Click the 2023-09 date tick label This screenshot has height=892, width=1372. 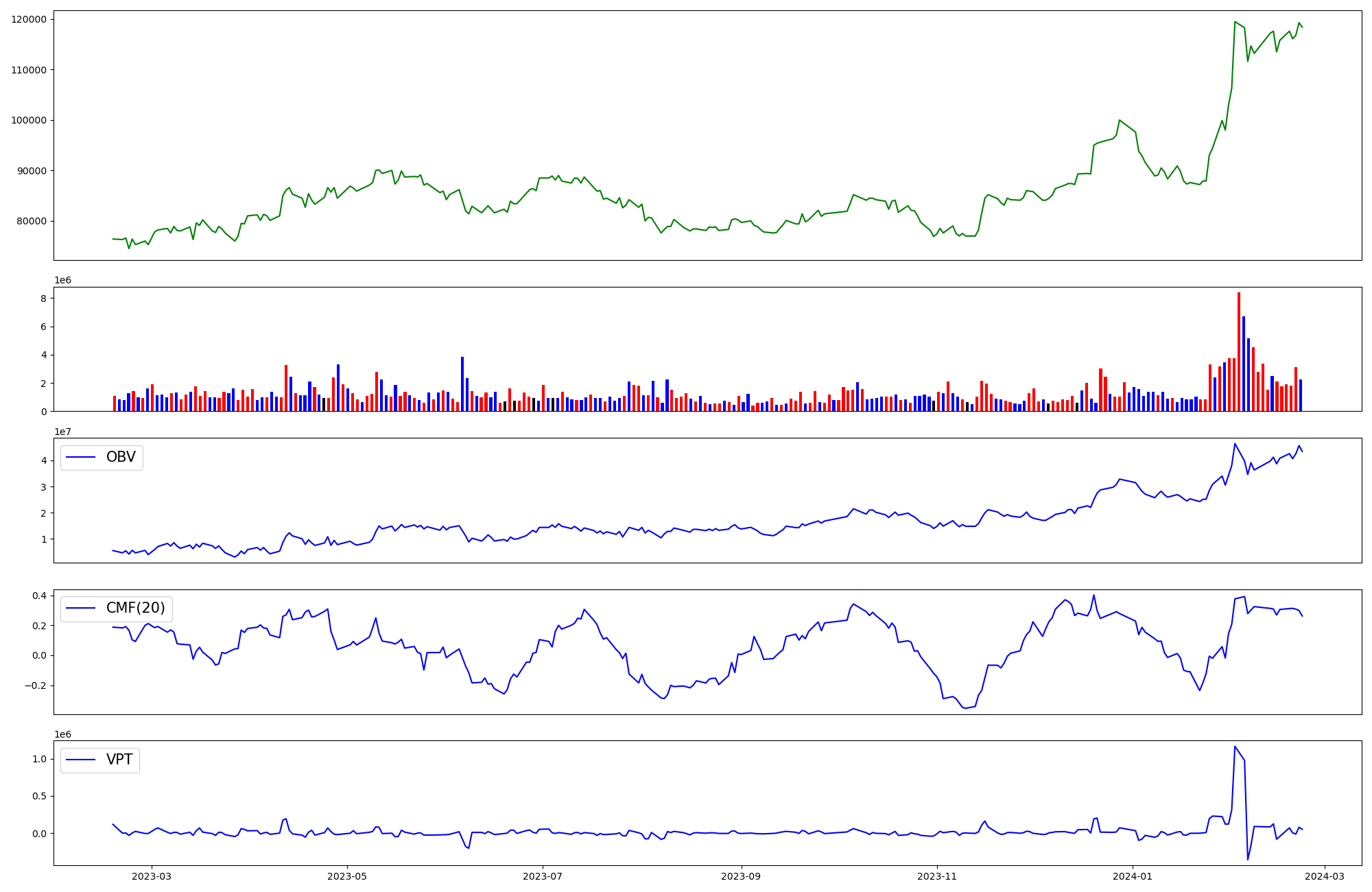click(x=741, y=876)
